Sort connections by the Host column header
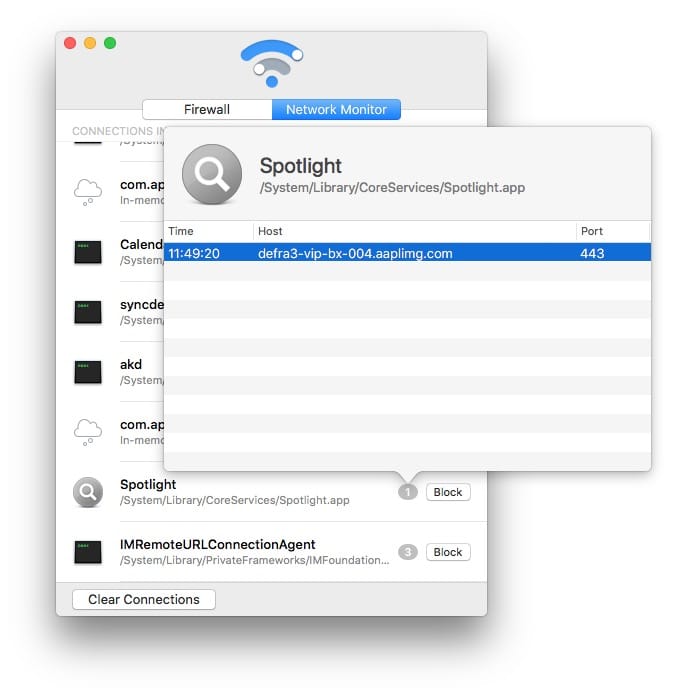Image resolution: width=681 pixels, height=696 pixels. pos(415,231)
